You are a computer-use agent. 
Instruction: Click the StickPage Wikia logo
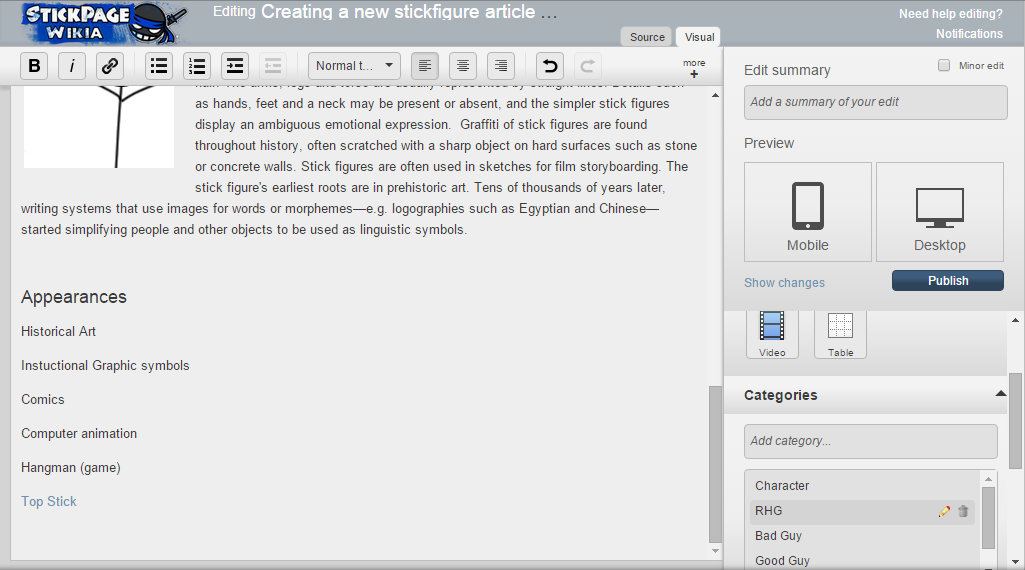[105, 23]
